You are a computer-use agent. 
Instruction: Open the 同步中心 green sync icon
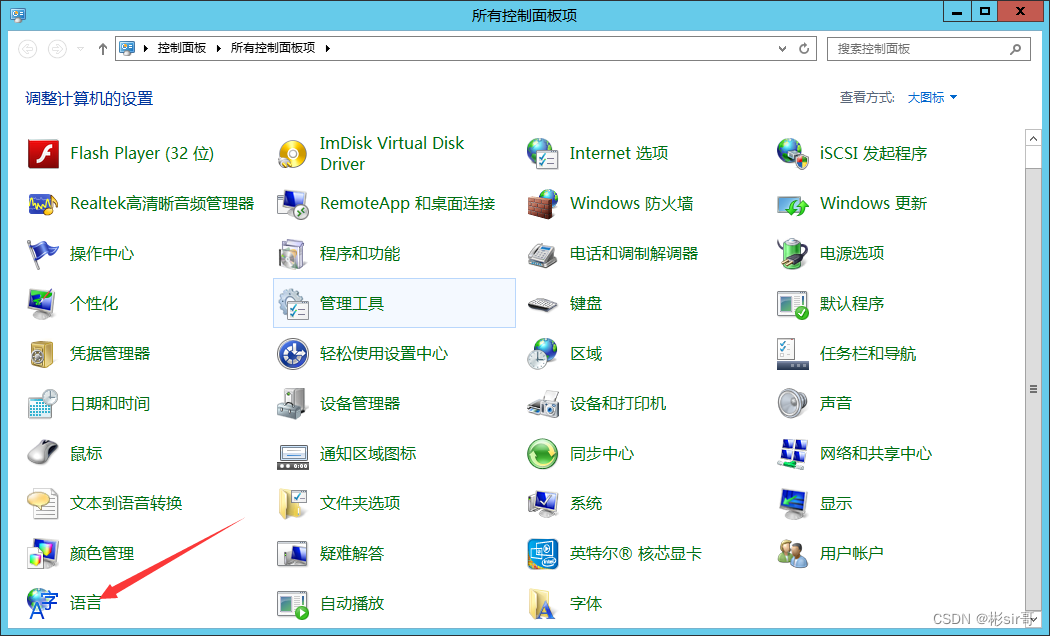point(542,453)
